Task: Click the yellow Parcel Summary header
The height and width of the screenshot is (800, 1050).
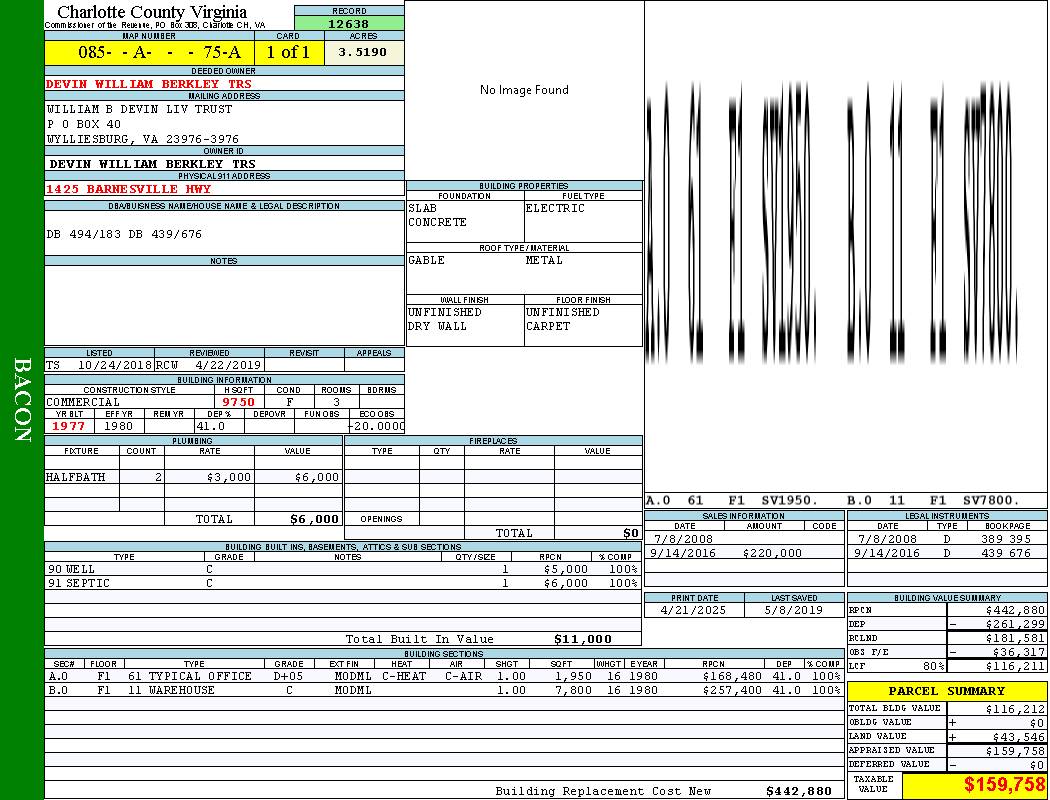Action: click(947, 691)
